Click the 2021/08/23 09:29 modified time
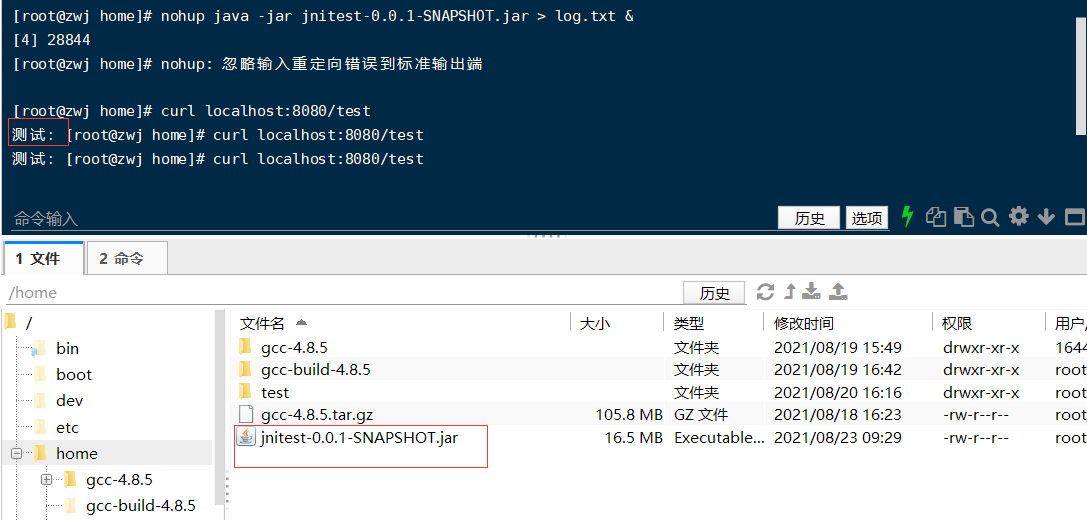 [x=837, y=437]
